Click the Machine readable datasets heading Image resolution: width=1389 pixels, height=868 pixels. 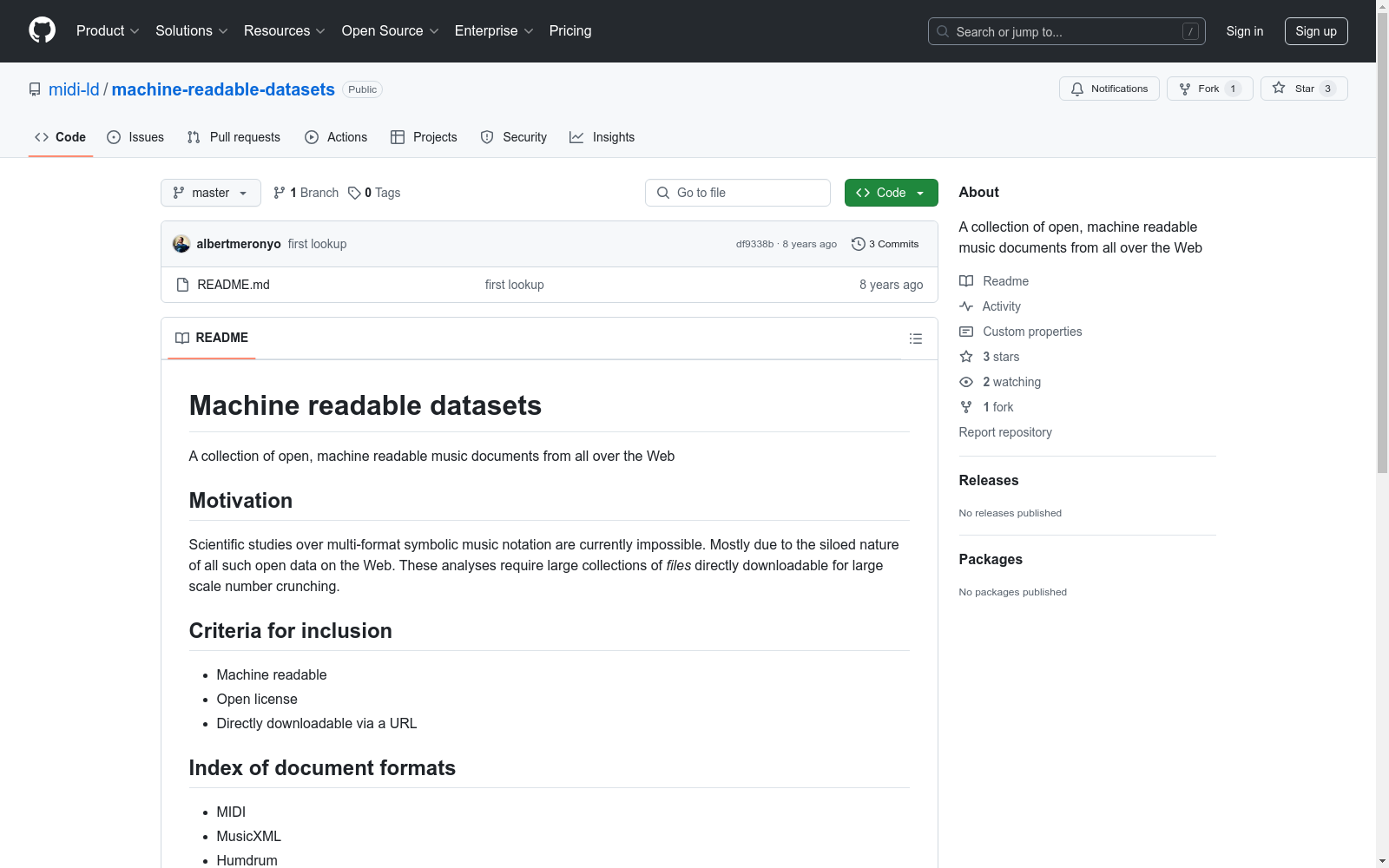click(x=365, y=405)
